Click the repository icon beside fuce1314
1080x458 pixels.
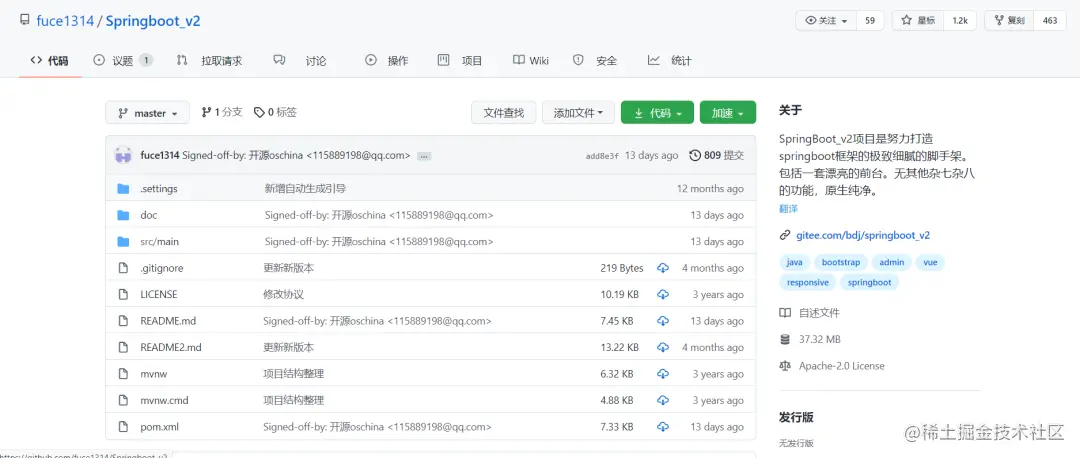pos(25,20)
